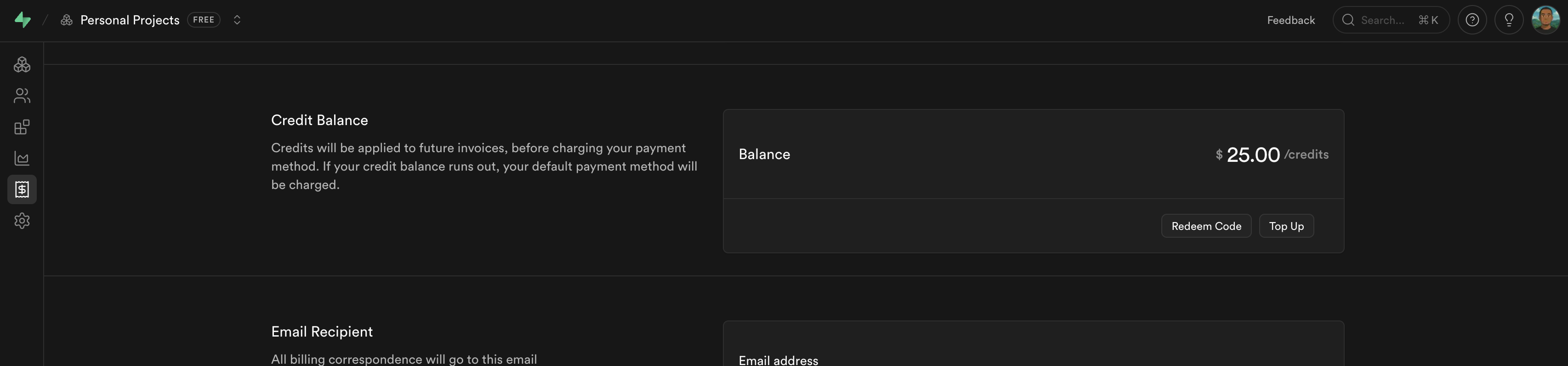Click the $25.00 balance amount

(x=1253, y=154)
